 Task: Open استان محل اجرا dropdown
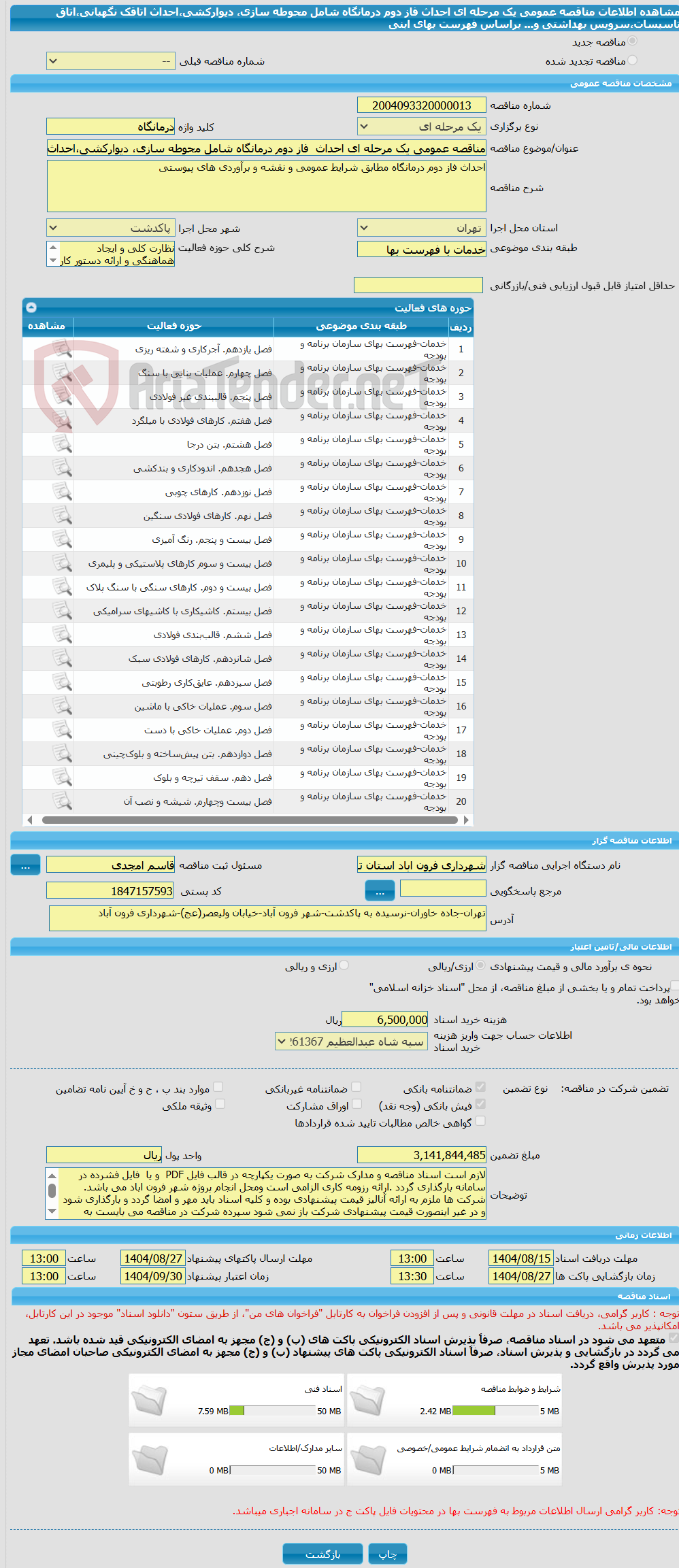point(422,228)
